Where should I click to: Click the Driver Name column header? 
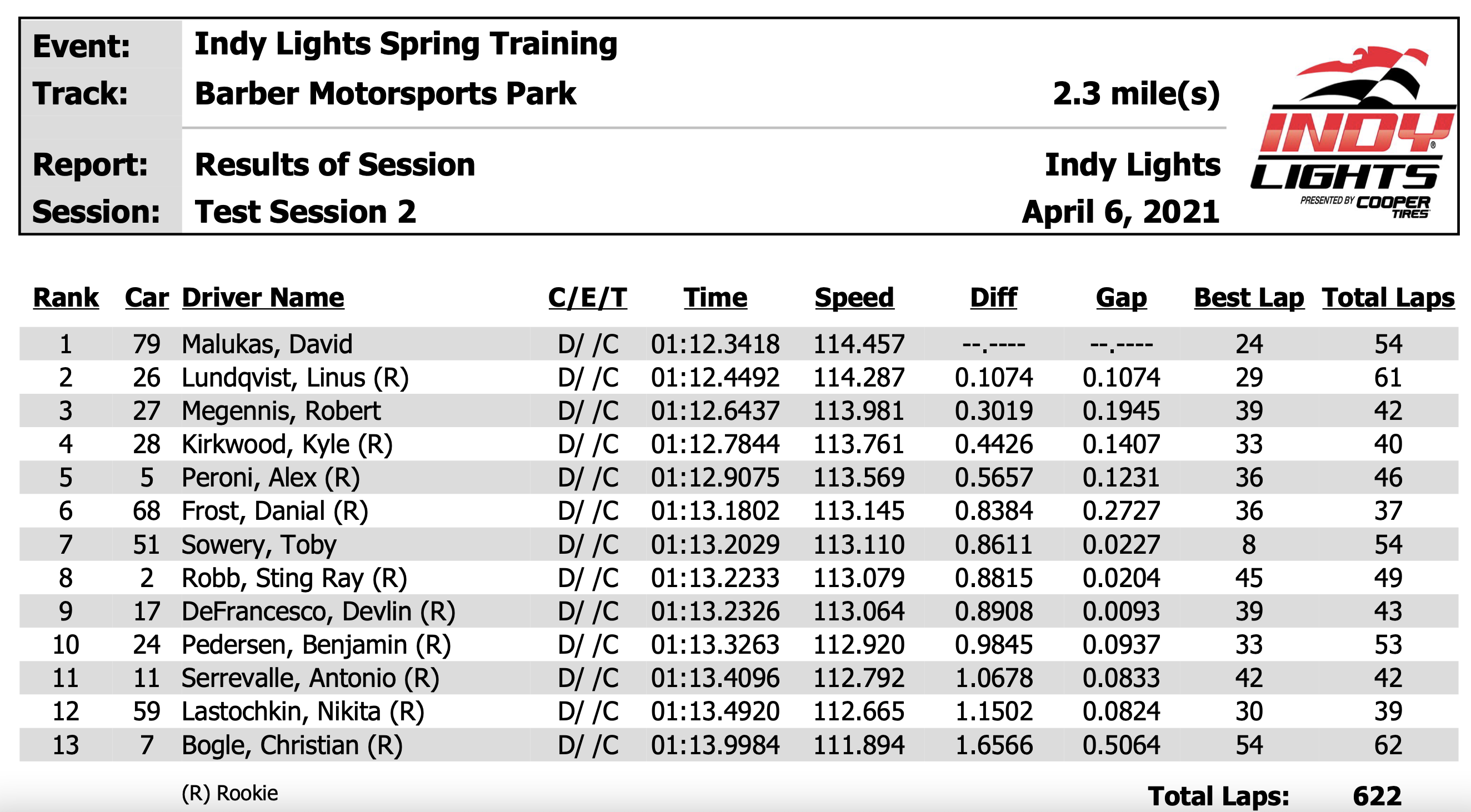(x=263, y=298)
